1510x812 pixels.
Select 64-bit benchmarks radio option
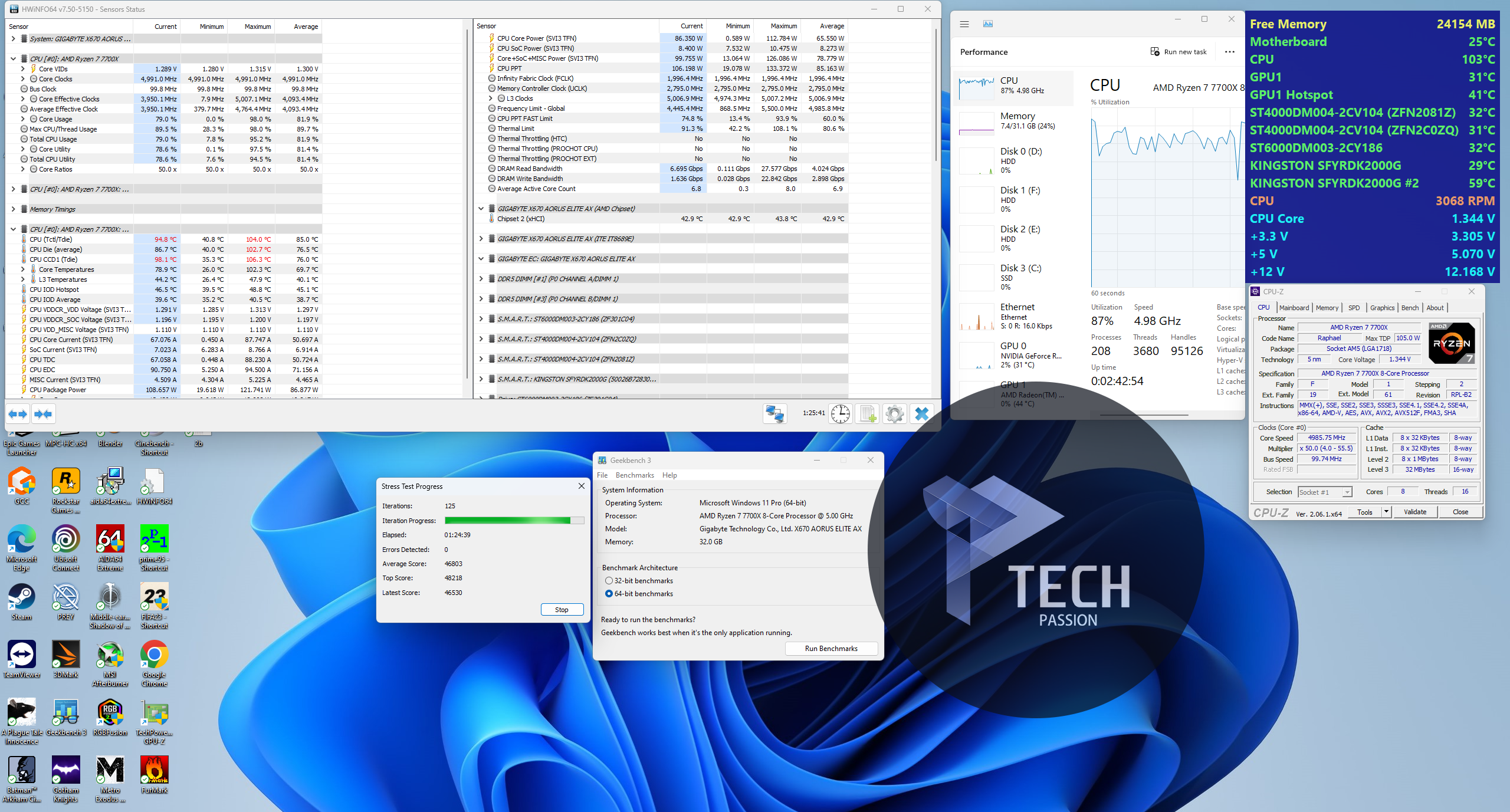tap(609, 594)
